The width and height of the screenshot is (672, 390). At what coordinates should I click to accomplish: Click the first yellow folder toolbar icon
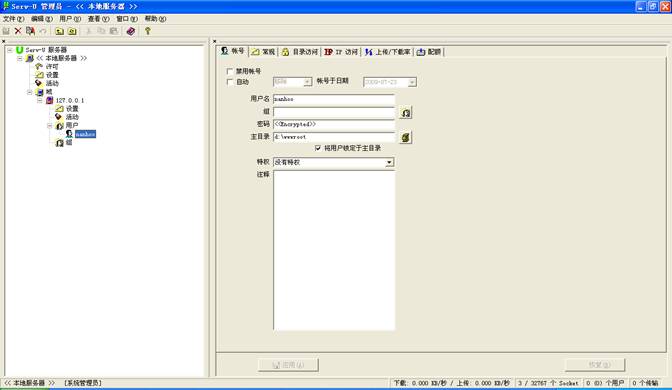[60, 31]
